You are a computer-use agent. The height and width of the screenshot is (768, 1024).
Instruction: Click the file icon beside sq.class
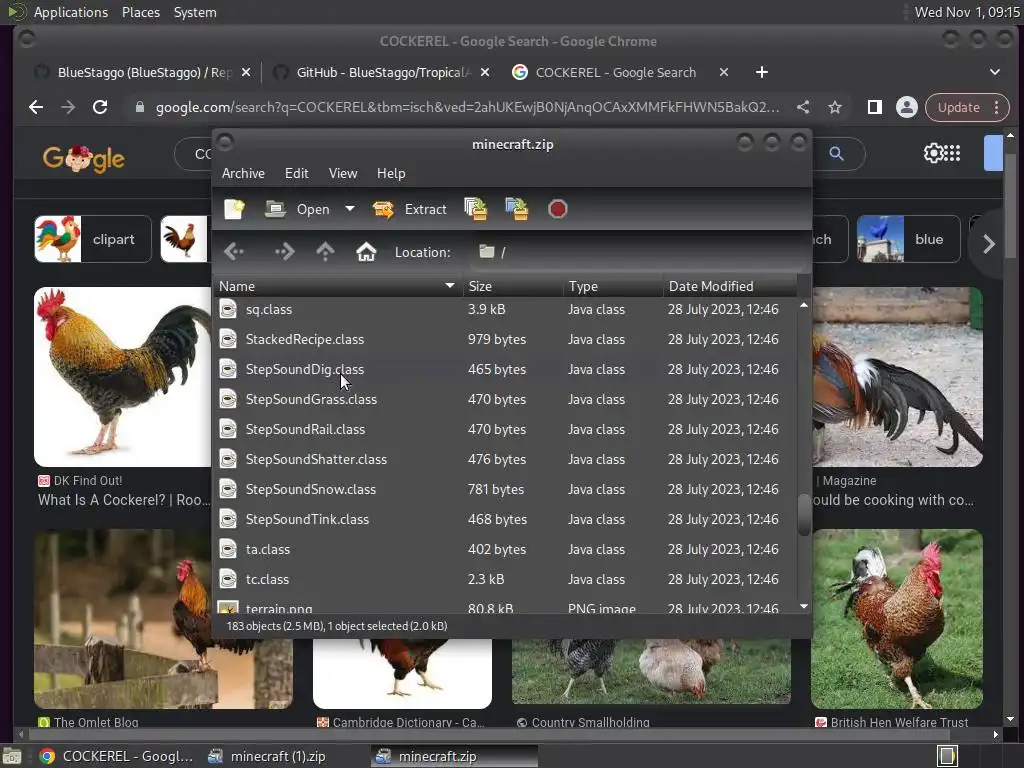coord(228,309)
